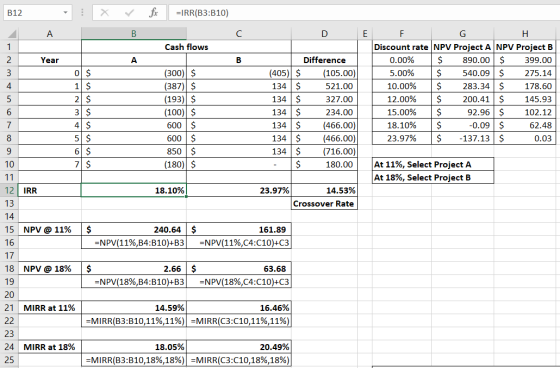Select column B header
The height and width of the screenshot is (368, 560).
point(134,34)
